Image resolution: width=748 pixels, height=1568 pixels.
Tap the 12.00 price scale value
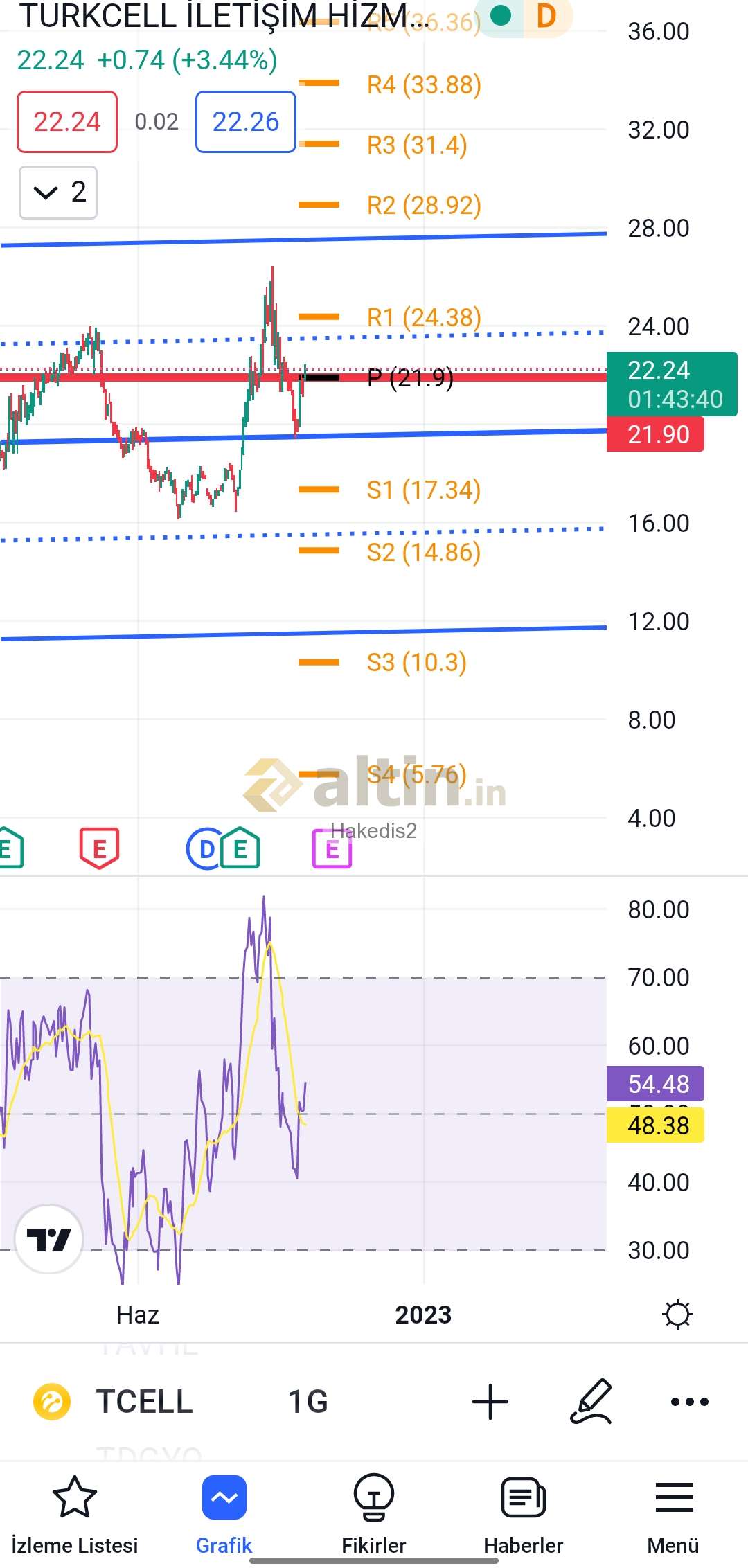(659, 621)
